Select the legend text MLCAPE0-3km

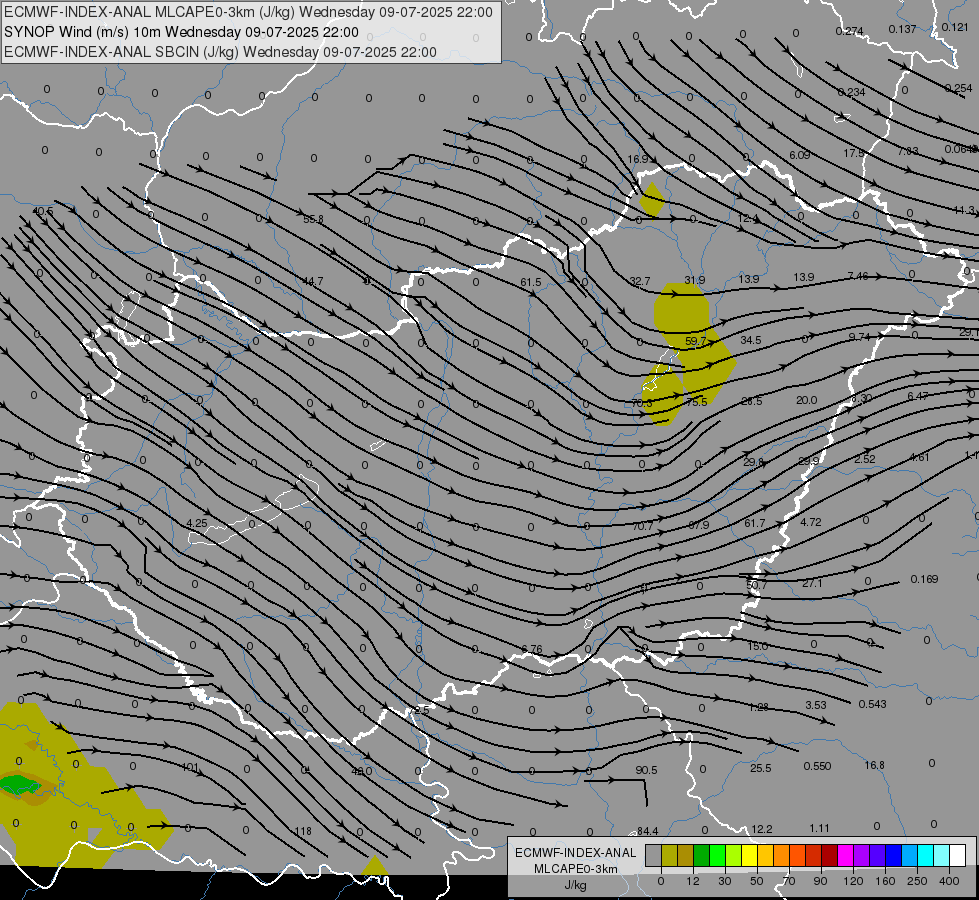576,869
